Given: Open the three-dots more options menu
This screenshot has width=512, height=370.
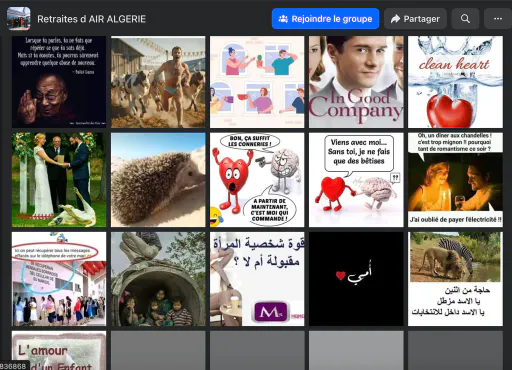Looking at the screenshot, I should (498, 19).
